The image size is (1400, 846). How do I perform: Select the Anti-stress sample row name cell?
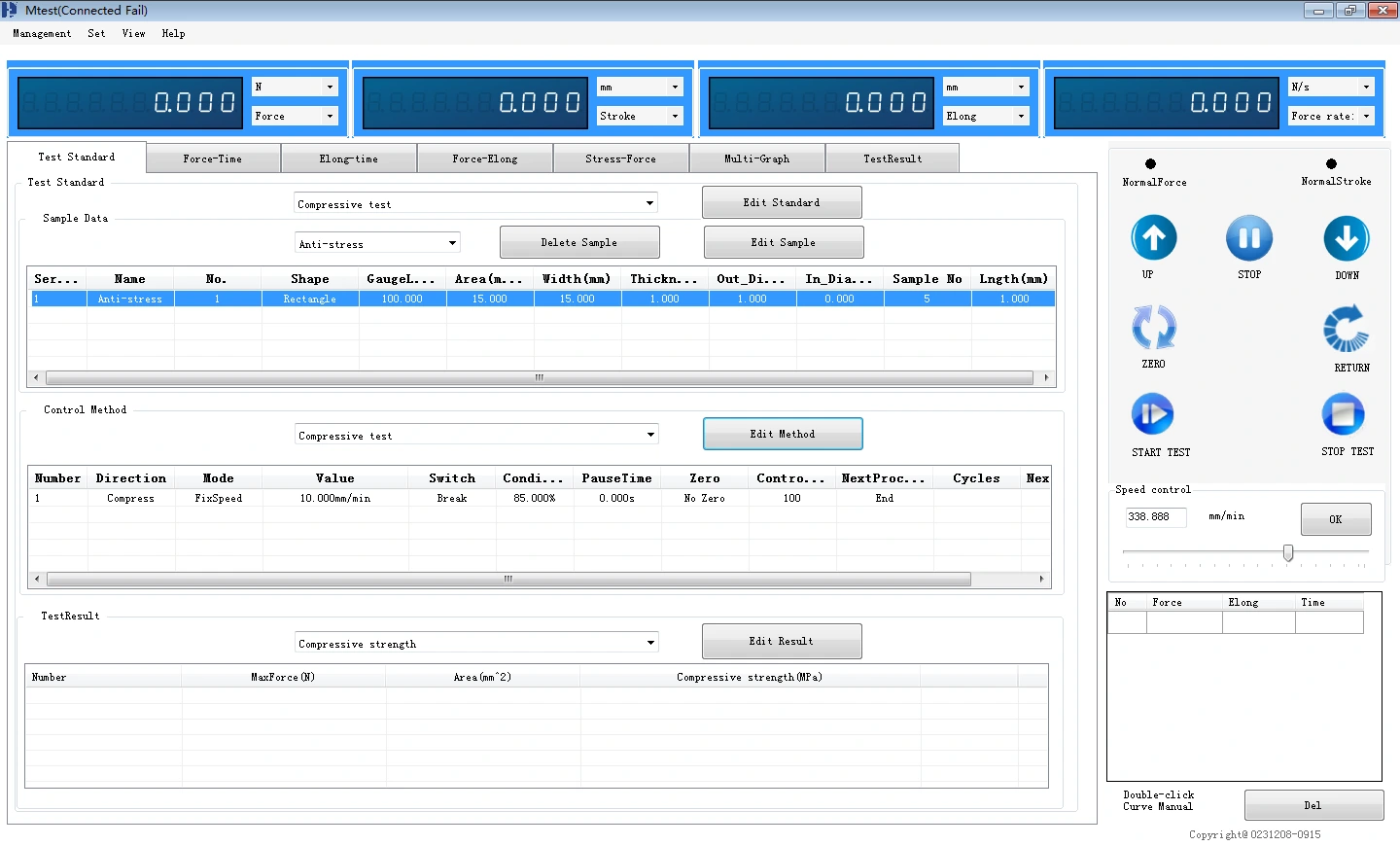coord(130,299)
